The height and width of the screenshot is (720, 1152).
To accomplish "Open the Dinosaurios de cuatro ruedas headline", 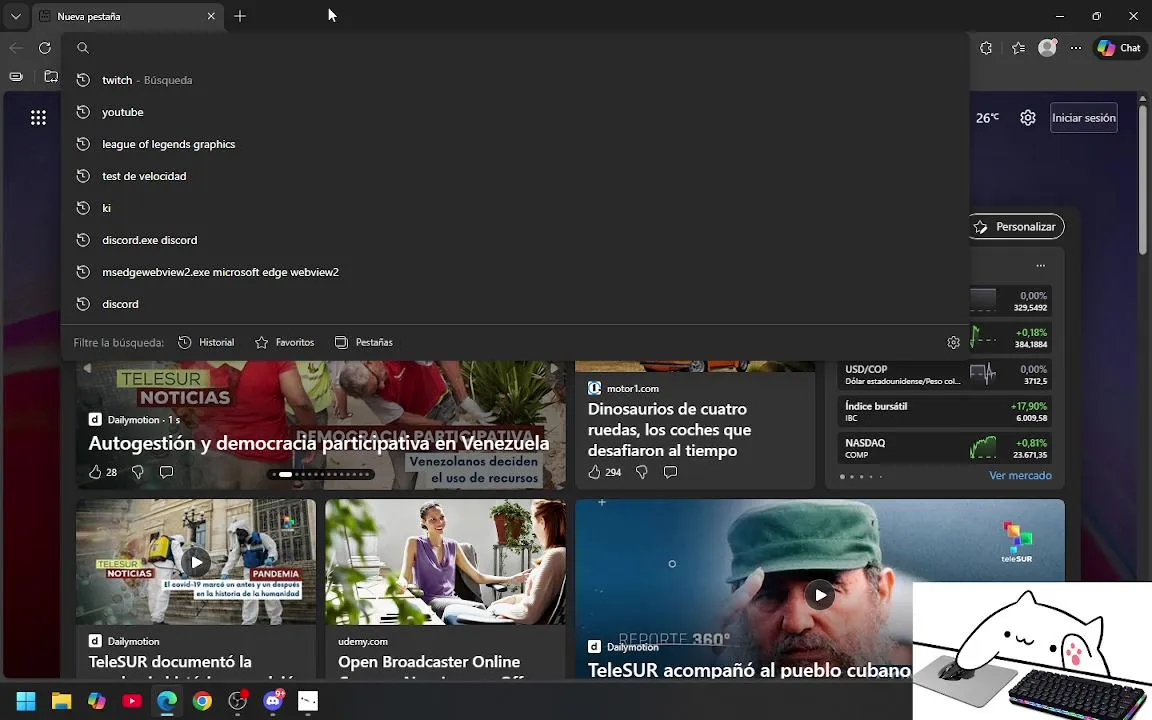I will coord(669,430).
